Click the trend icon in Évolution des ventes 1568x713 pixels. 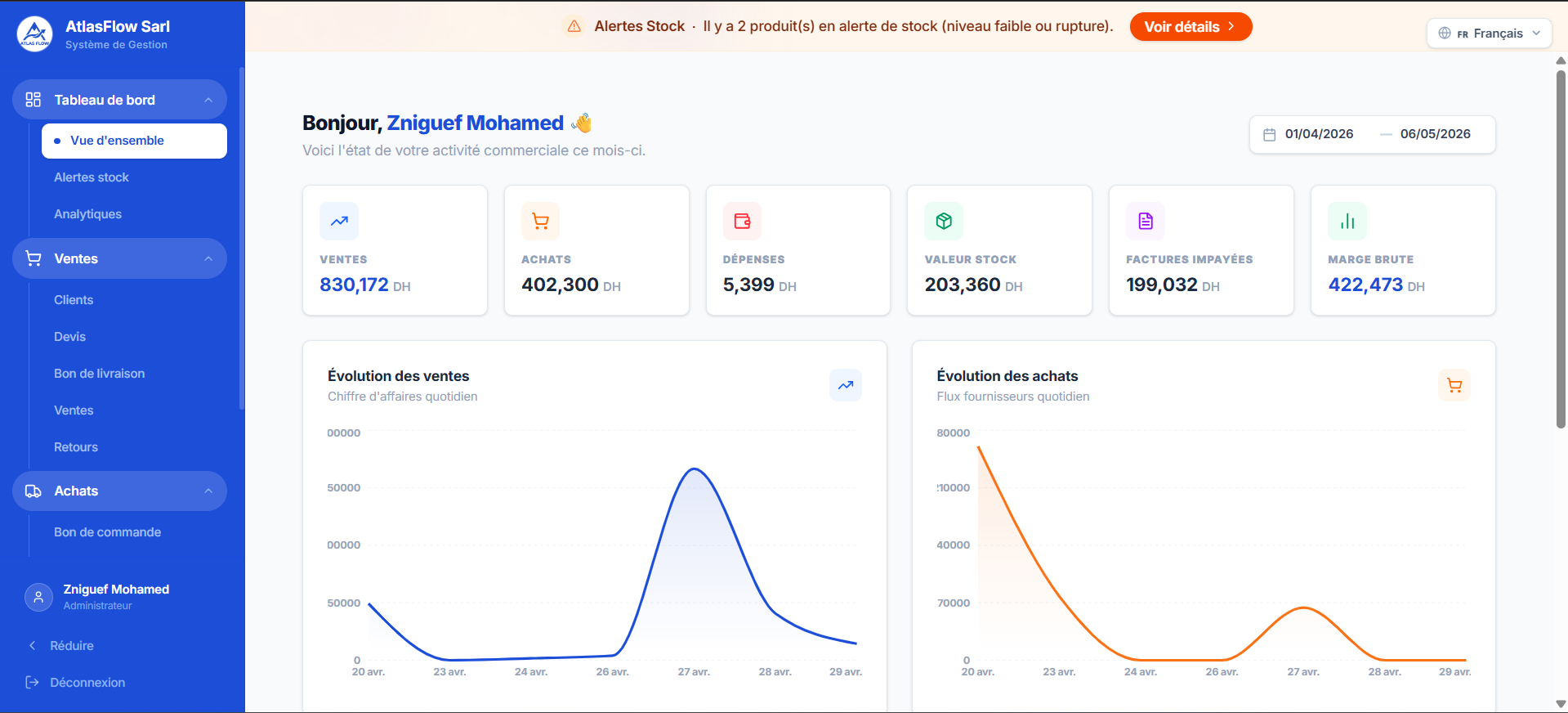[846, 385]
